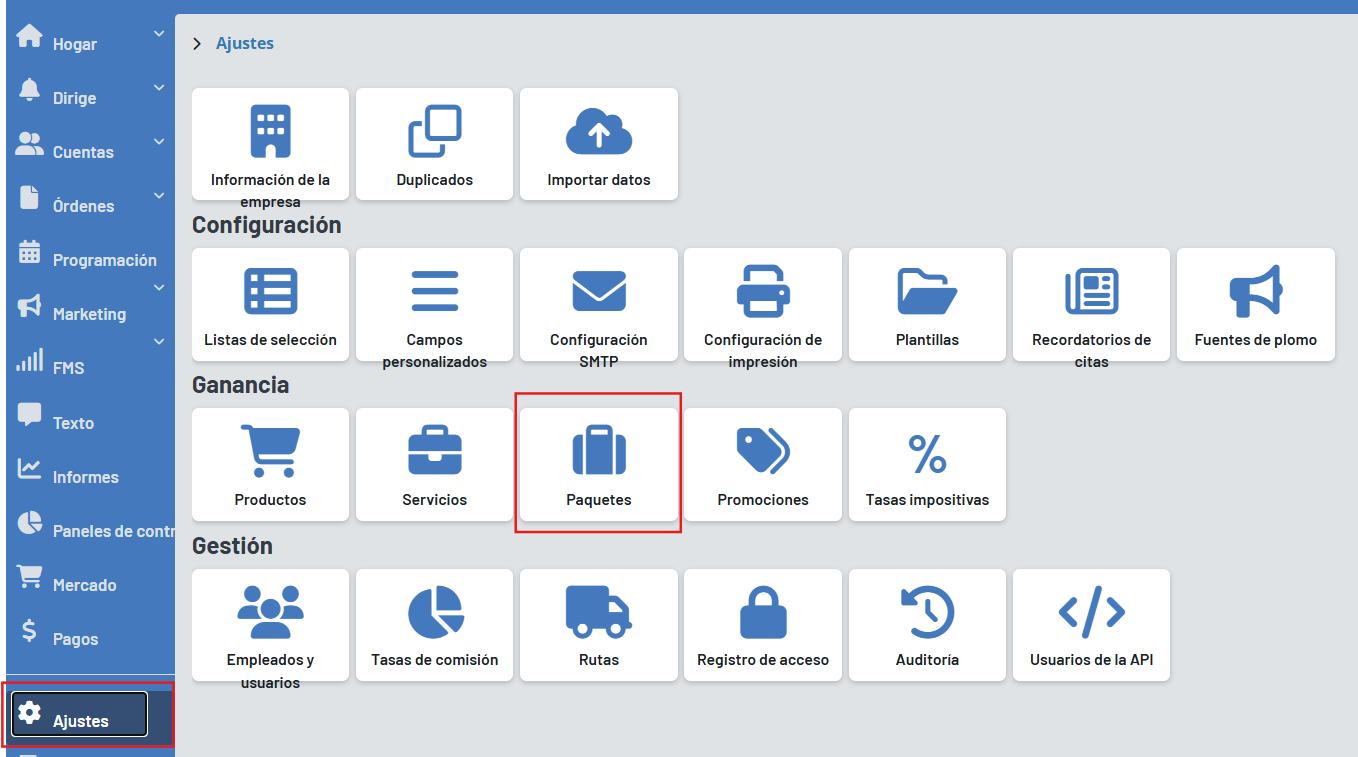
Task: Open Tasas impositivas percent tile
Action: (927, 464)
